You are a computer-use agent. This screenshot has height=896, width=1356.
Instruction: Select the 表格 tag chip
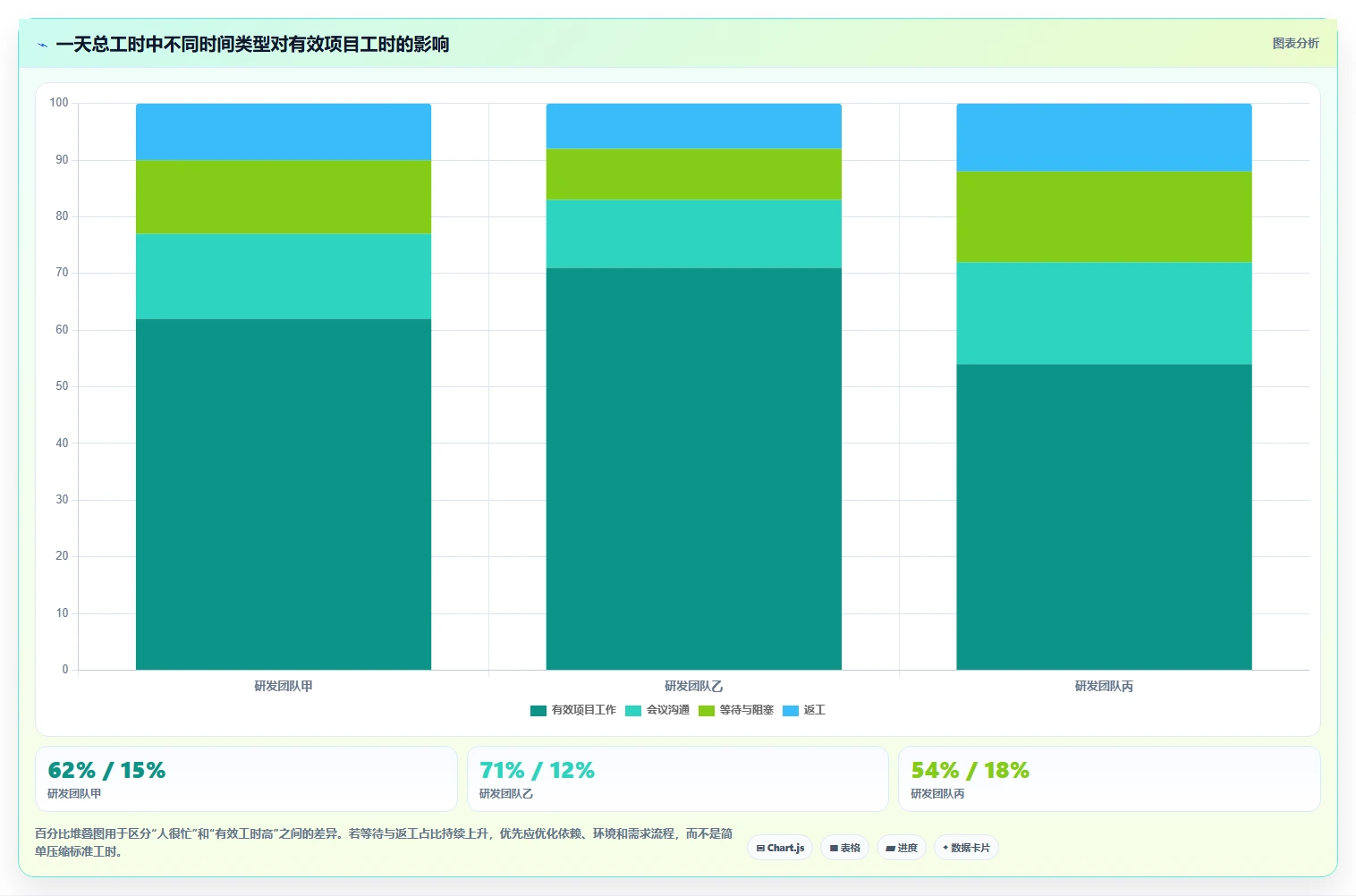click(x=844, y=848)
